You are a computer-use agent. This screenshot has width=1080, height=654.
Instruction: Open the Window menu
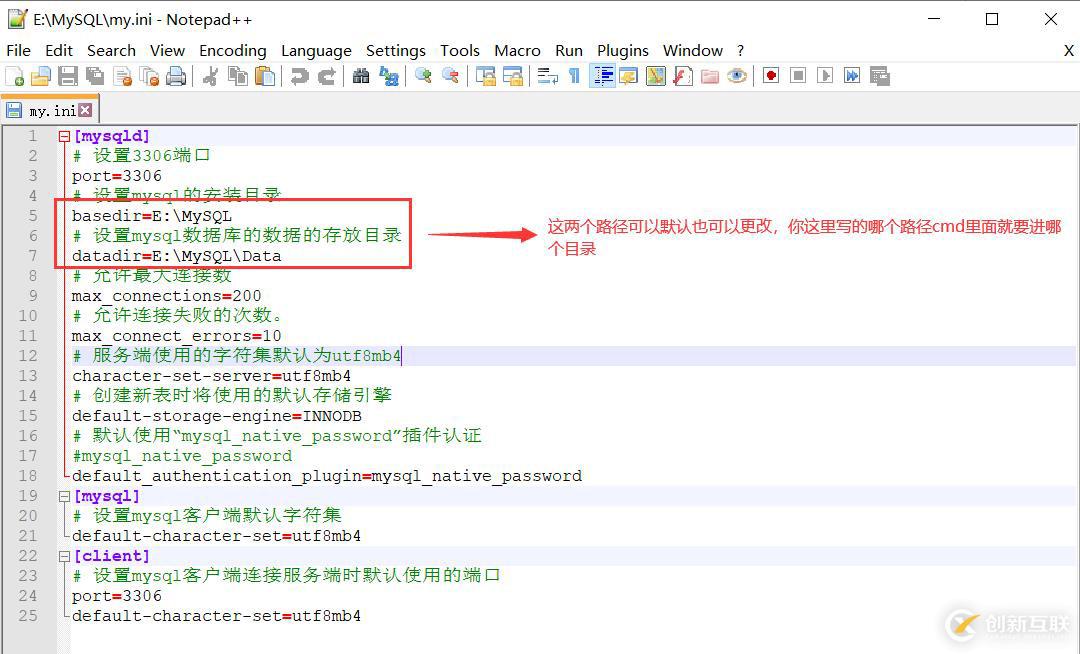tap(693, 50)
